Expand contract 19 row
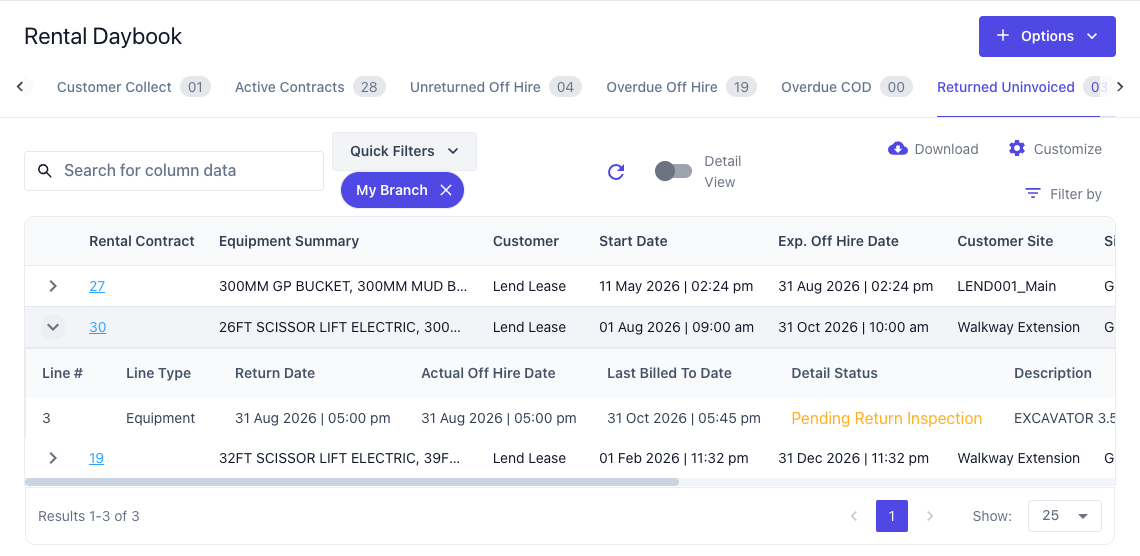 tap(52, 458)
